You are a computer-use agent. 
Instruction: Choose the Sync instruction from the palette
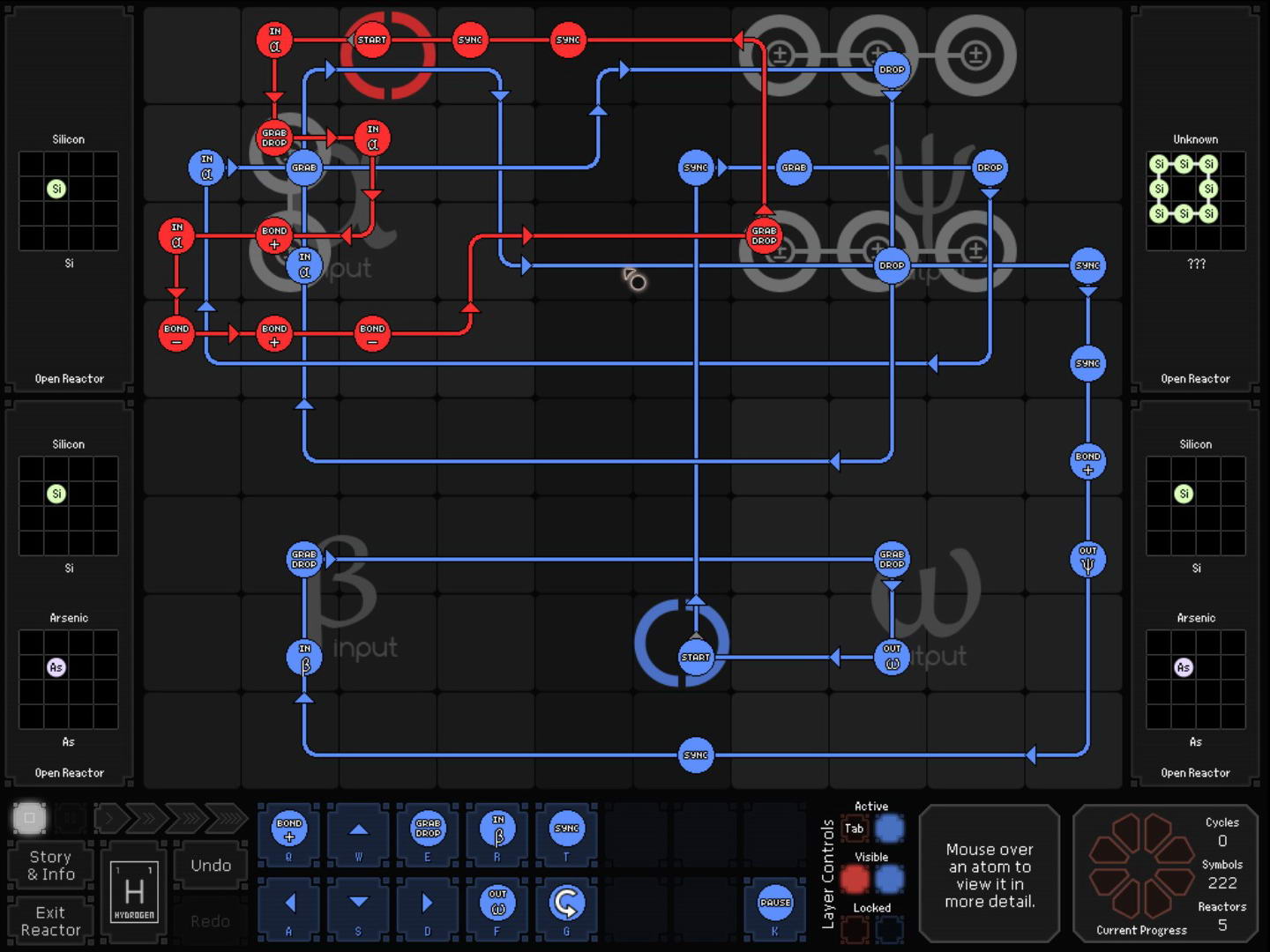(566, 829)
